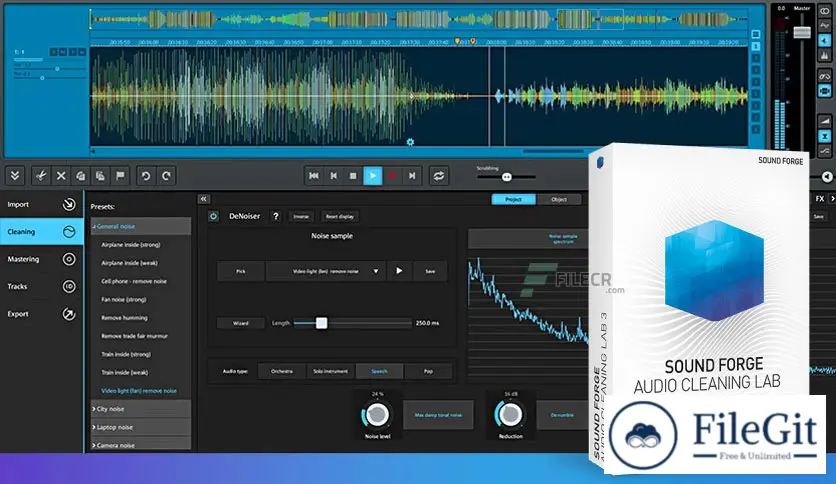The image size is (836, 484).
Task: Switch to the Object tab
Action: coord(559,199)
